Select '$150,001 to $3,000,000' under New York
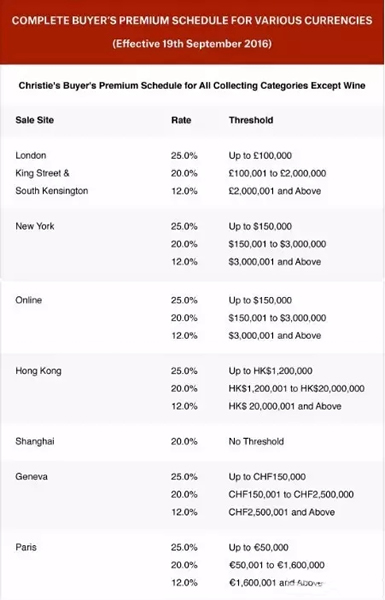The width and height of the screenshot is (385, 600). 277,244
